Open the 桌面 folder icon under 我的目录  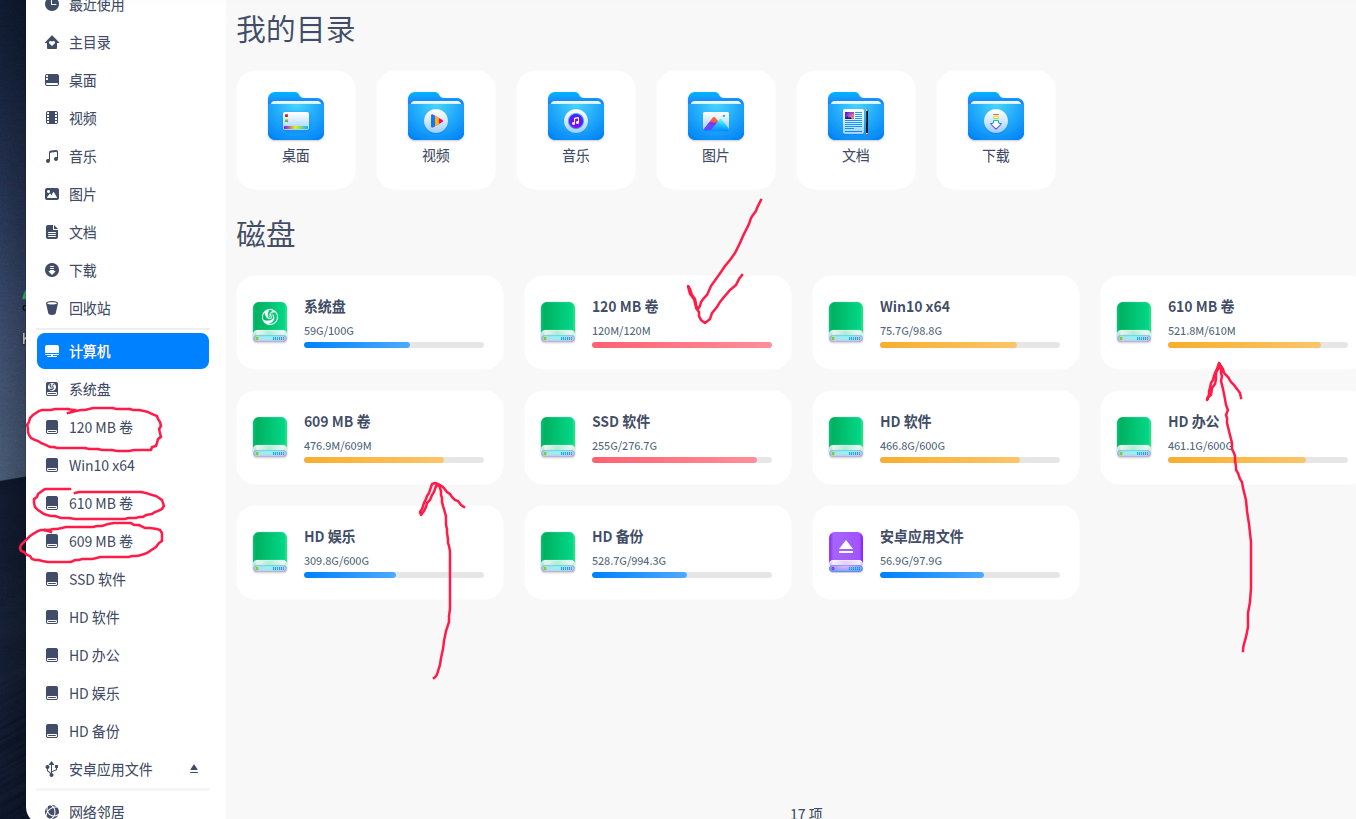point(296,116)
